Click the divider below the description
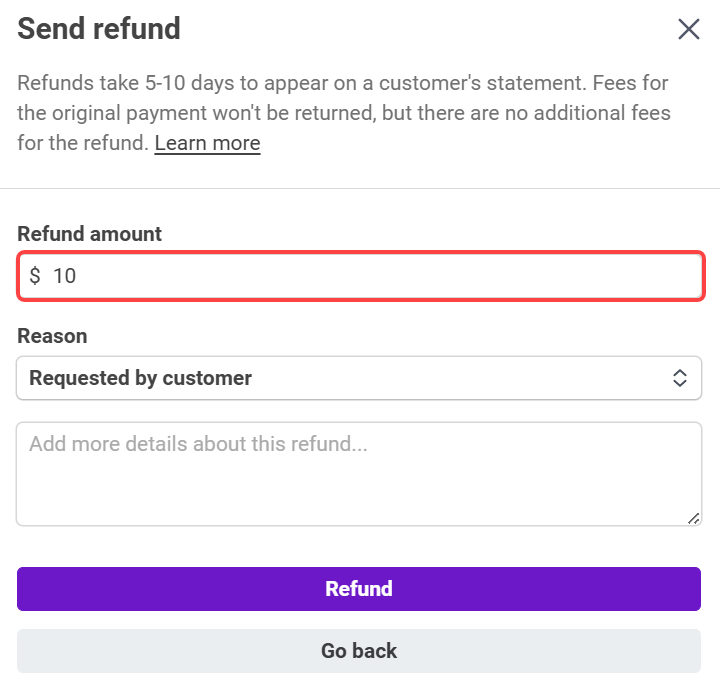The width and height of the screenshot is (720, 689). point(359,188)
